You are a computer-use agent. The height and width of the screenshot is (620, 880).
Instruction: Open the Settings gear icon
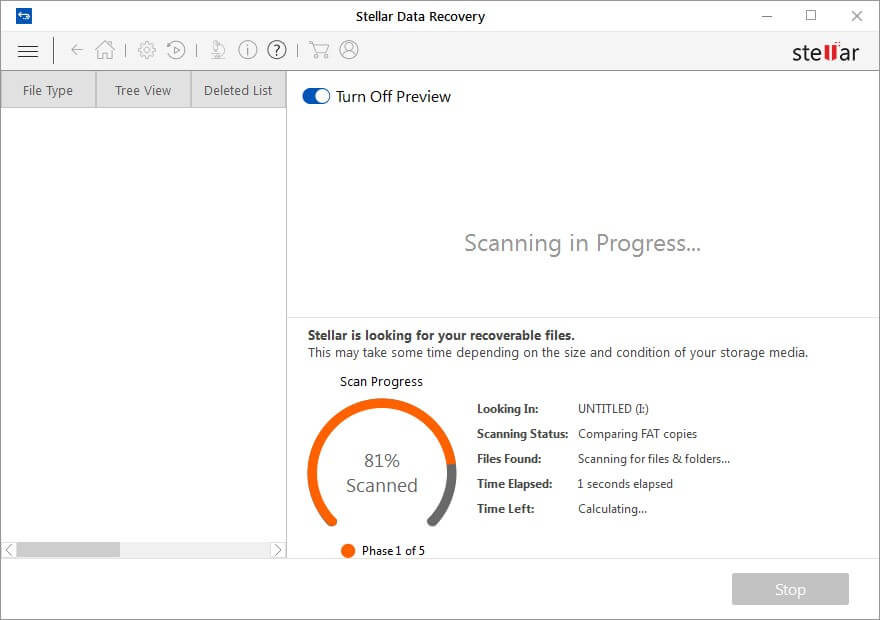(x=147, y=50)
